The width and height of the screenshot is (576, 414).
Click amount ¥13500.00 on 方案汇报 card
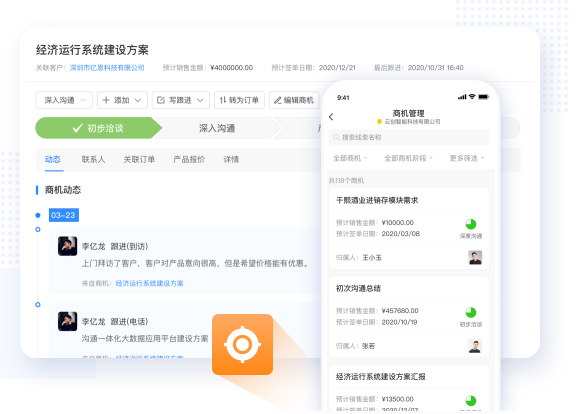click(398, 399)
